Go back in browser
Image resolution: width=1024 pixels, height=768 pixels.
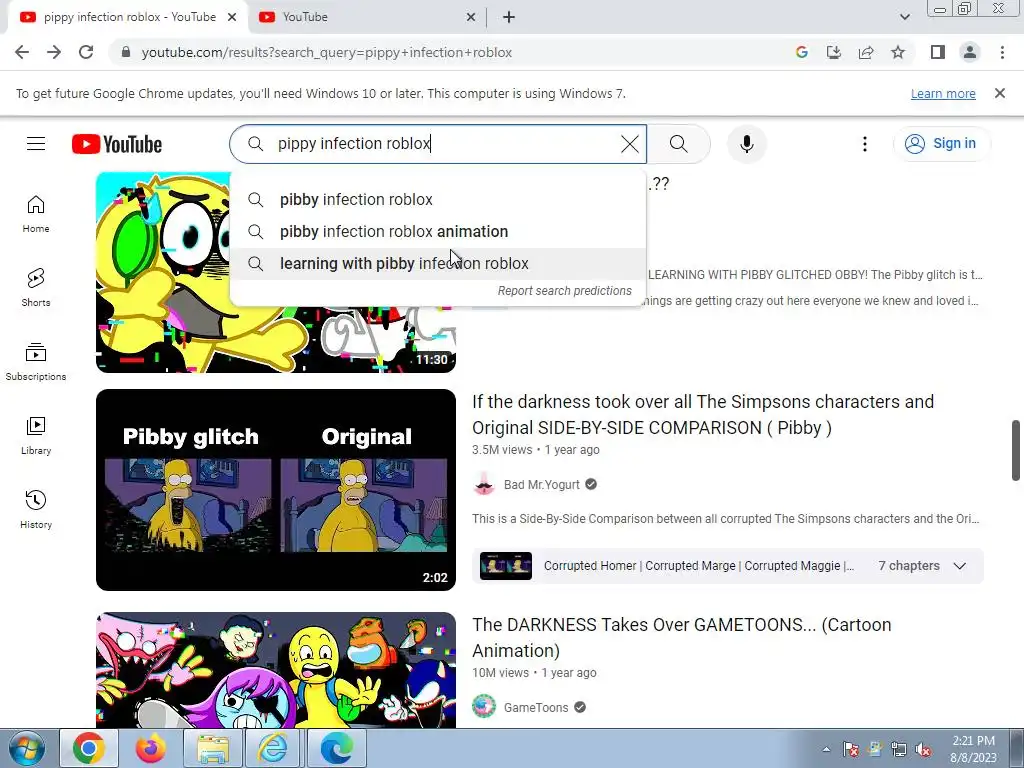click(x=22, y=52)
